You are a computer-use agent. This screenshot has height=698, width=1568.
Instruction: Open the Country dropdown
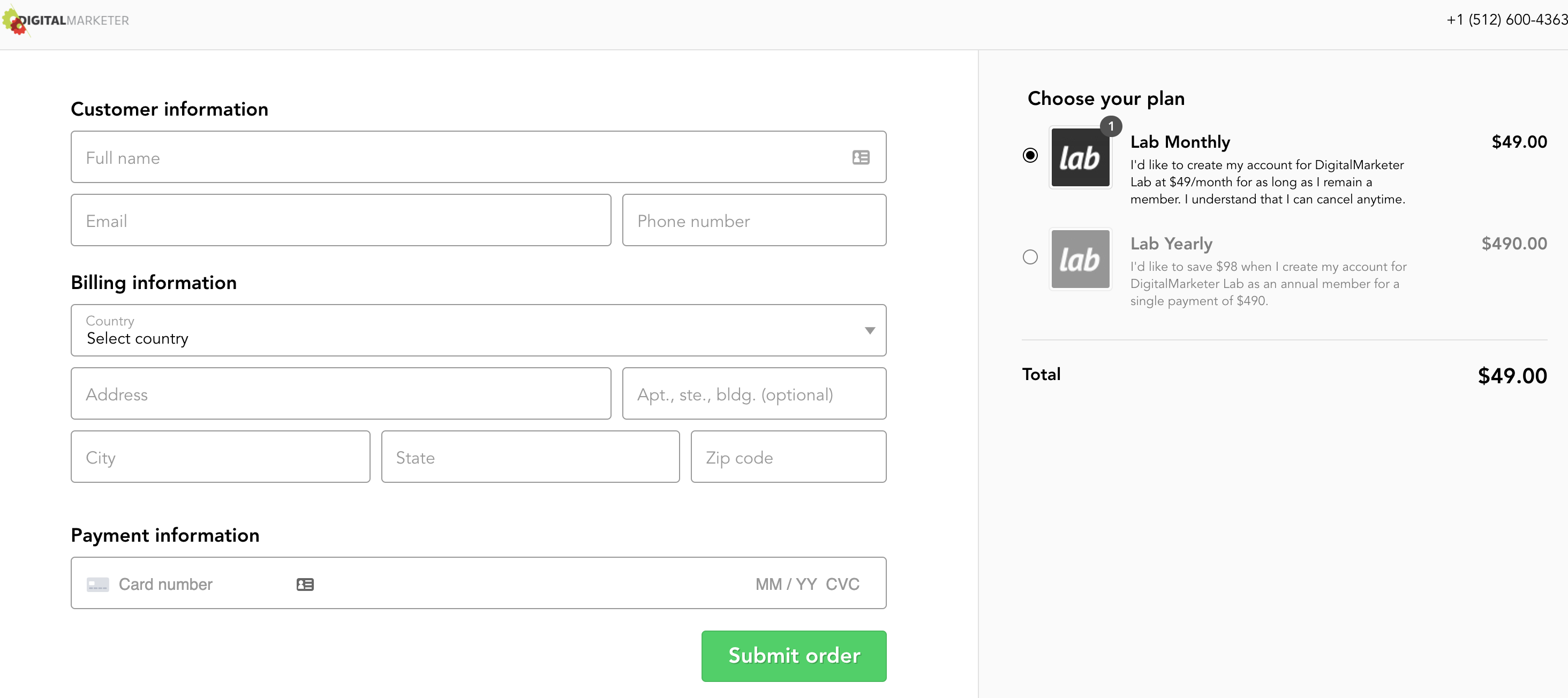pyautogui.click(x=478, y=330)
